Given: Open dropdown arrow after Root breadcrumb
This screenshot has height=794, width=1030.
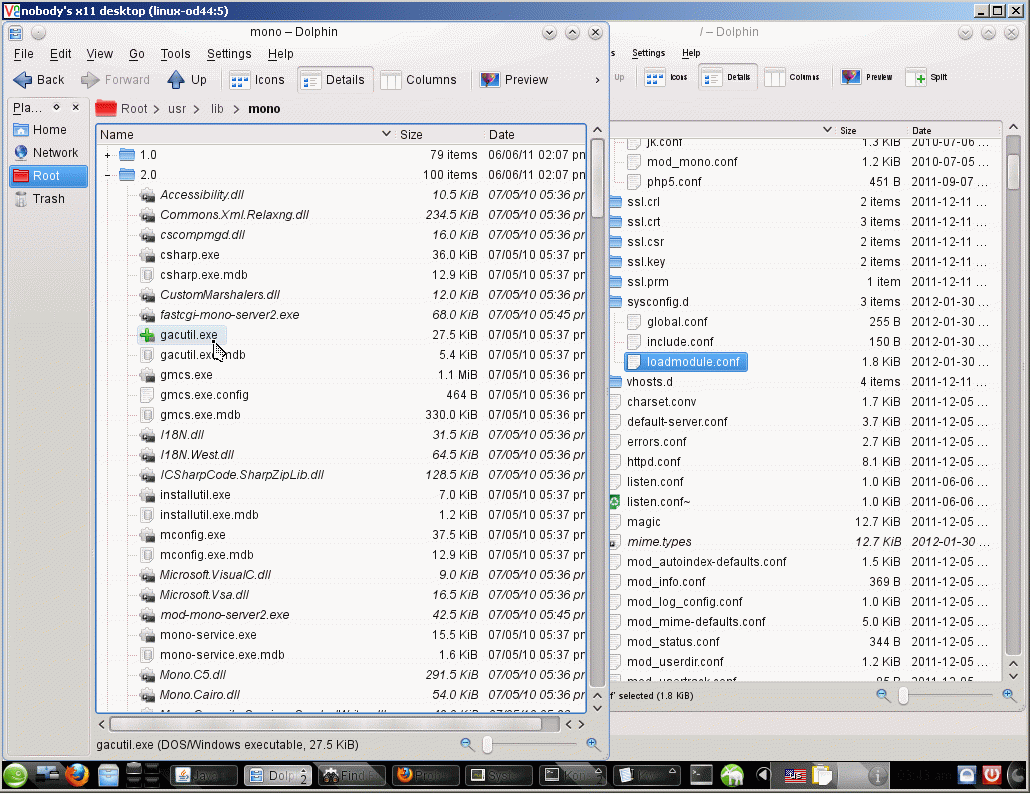Looking at the screenshot, I should [157, 110].
